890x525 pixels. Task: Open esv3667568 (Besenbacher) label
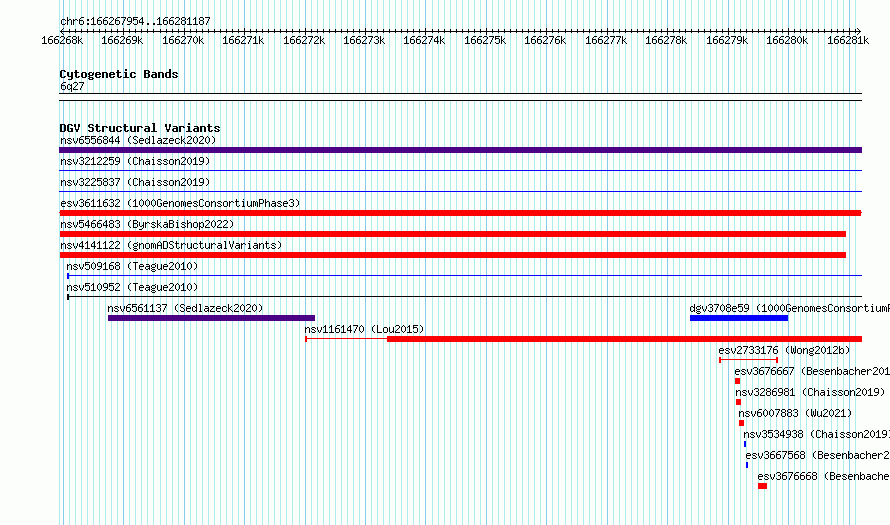[818, 455]
